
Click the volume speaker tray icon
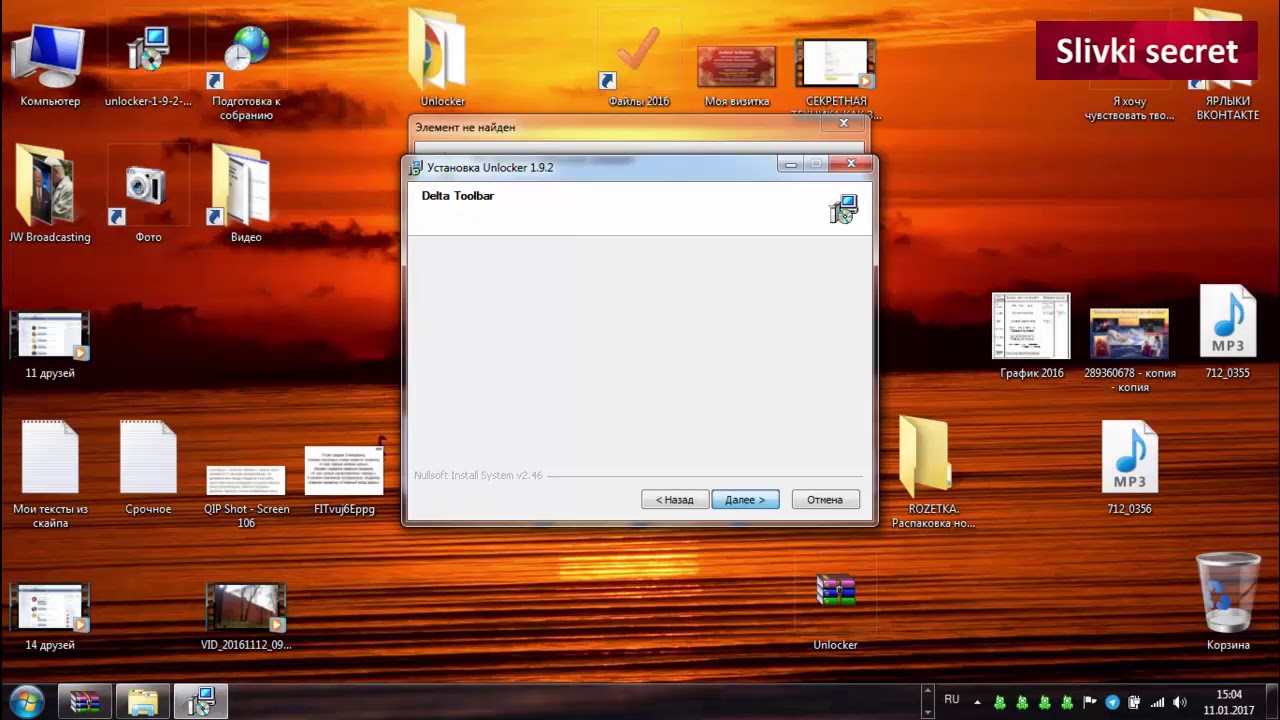pos(1180,702)
